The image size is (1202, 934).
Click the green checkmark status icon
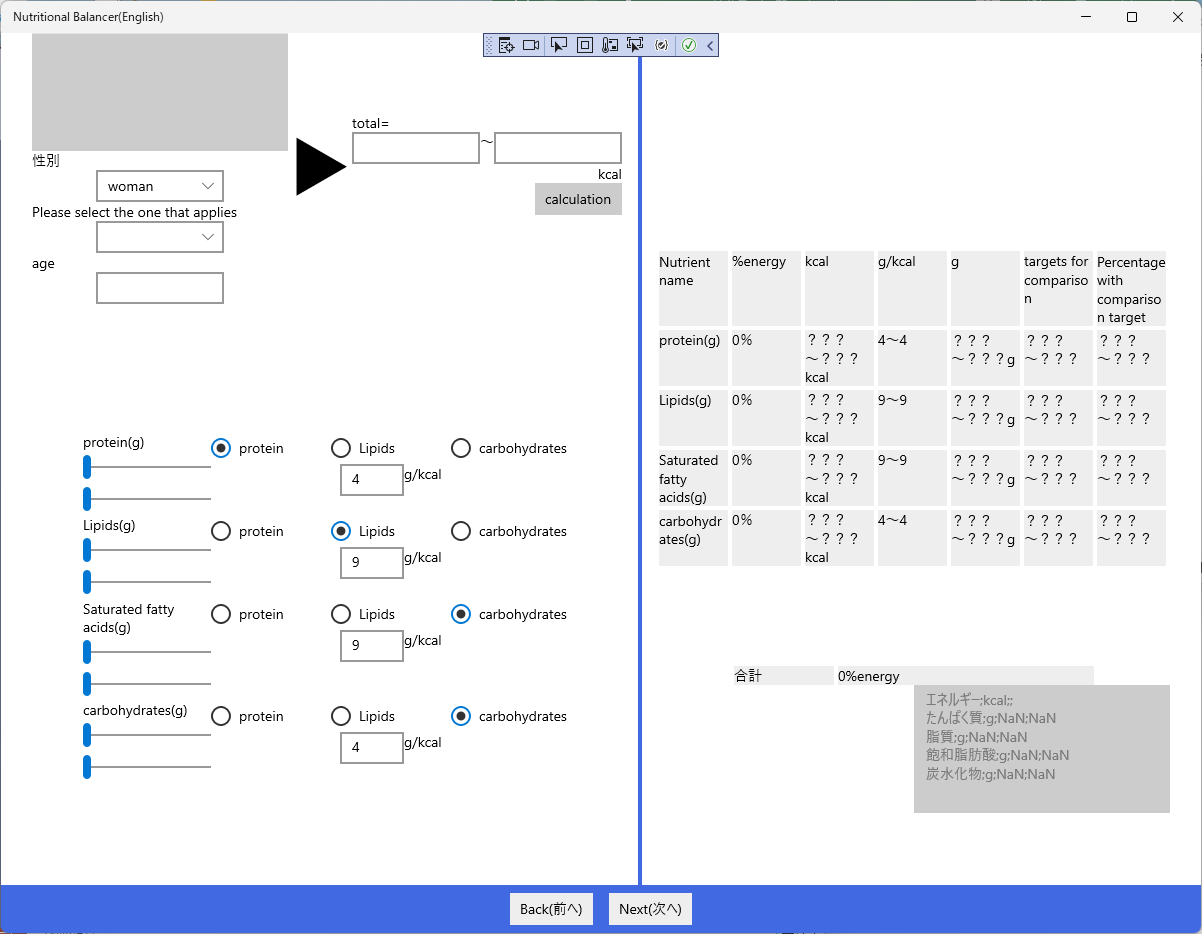pos(689,45)
